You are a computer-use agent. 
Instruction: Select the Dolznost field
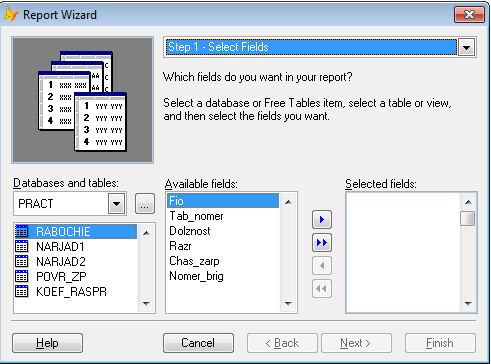click(x=223, y=231)
